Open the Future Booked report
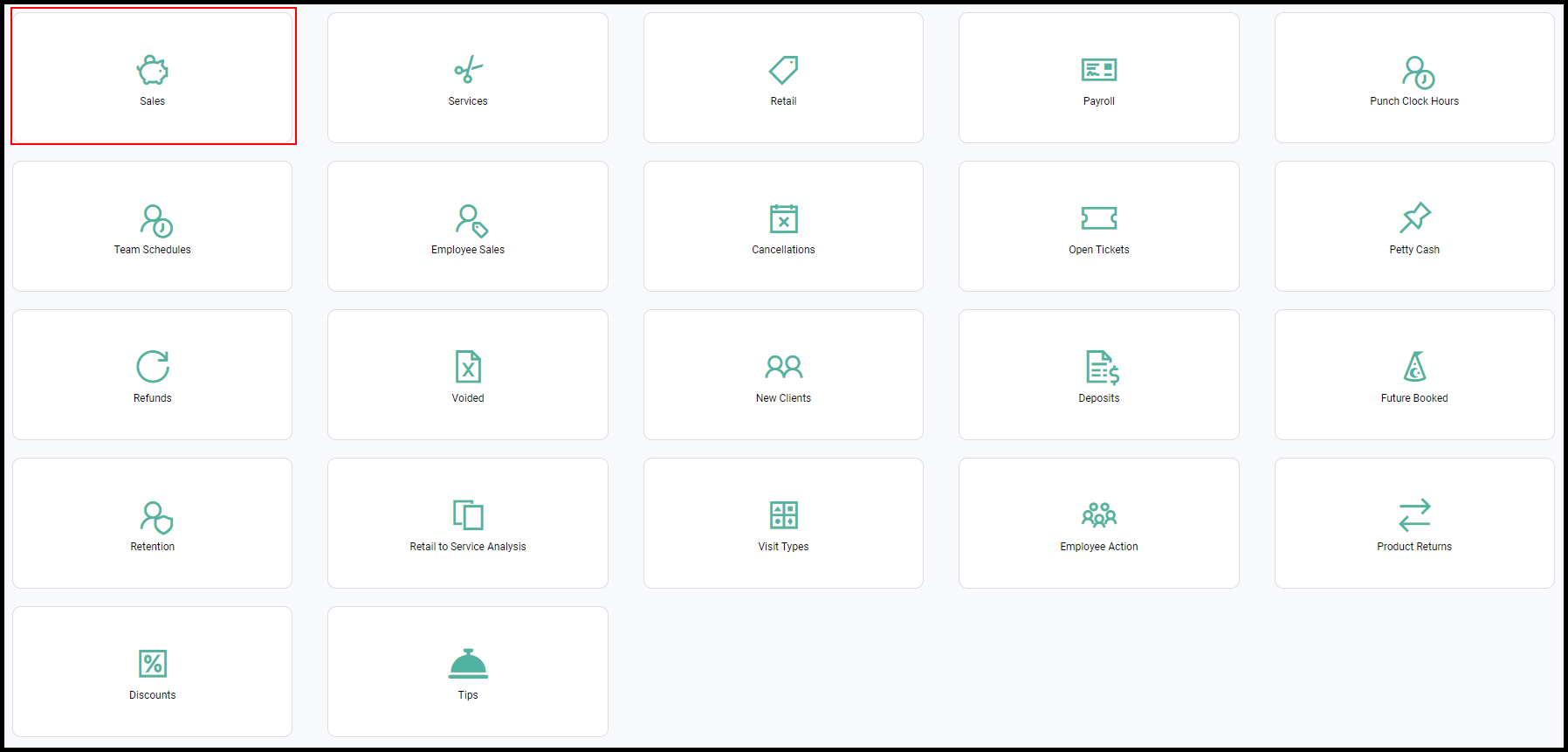The height and width of the screenshot is (752, 1568). (1414, 375)
